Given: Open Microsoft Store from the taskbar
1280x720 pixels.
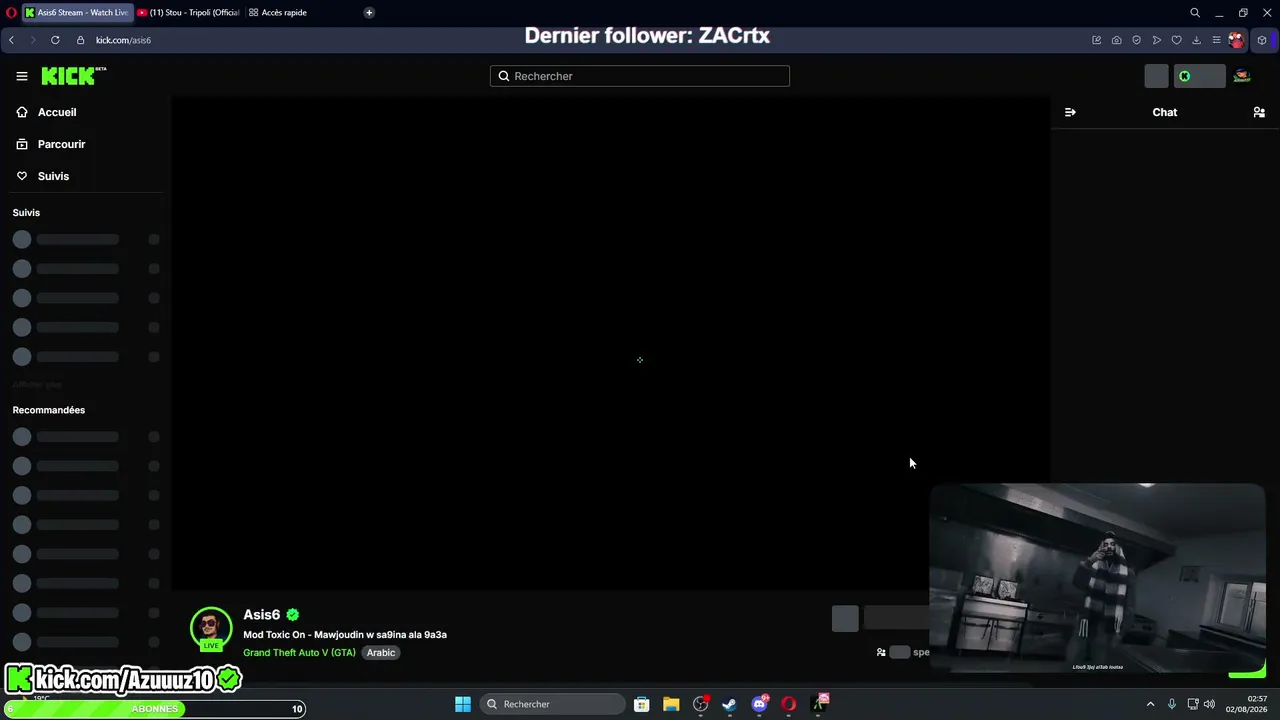Looking at the screenshot, I should pyautogui.click(x=642, y=704).
